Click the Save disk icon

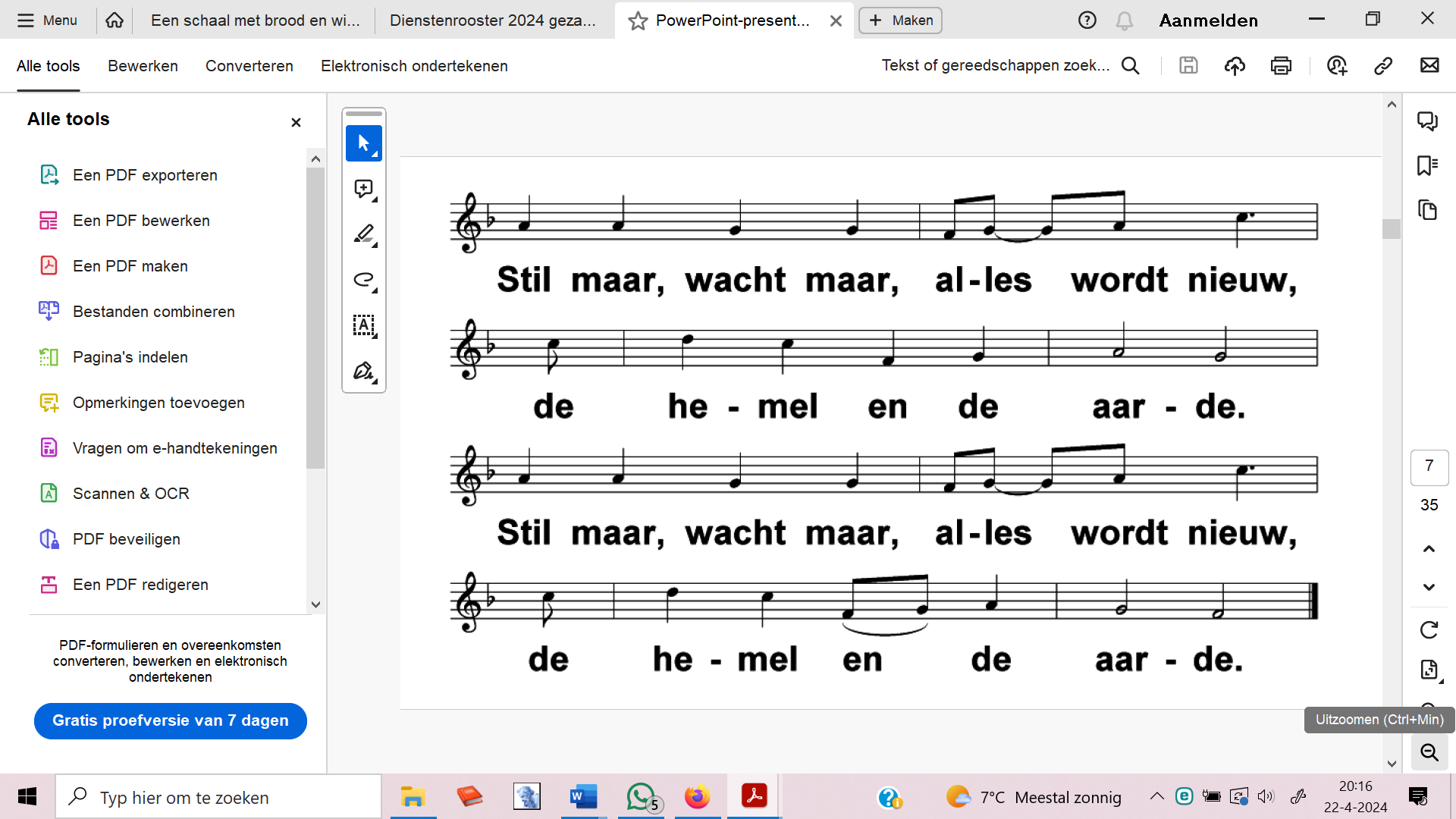coord(1188,66)
